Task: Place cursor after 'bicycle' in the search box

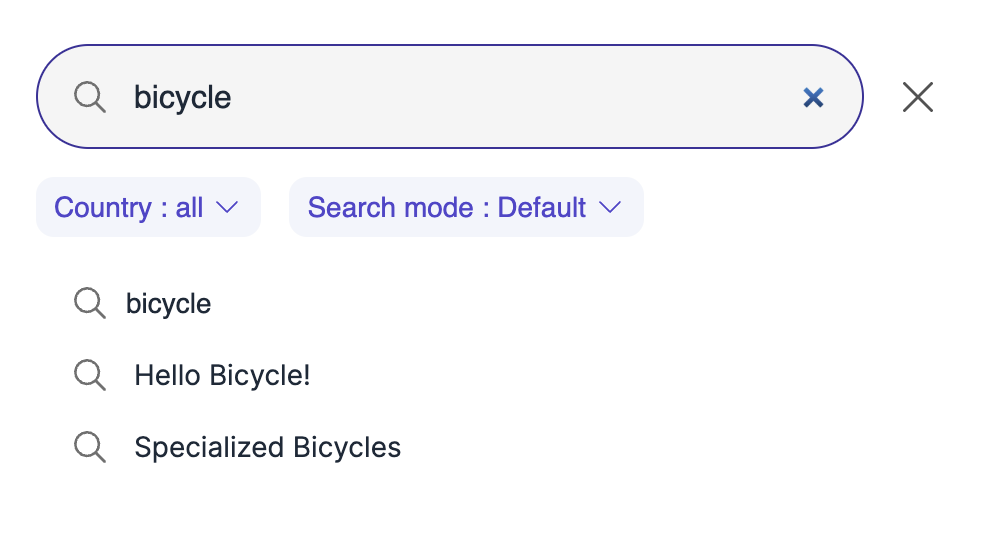Action: (233, 97)
